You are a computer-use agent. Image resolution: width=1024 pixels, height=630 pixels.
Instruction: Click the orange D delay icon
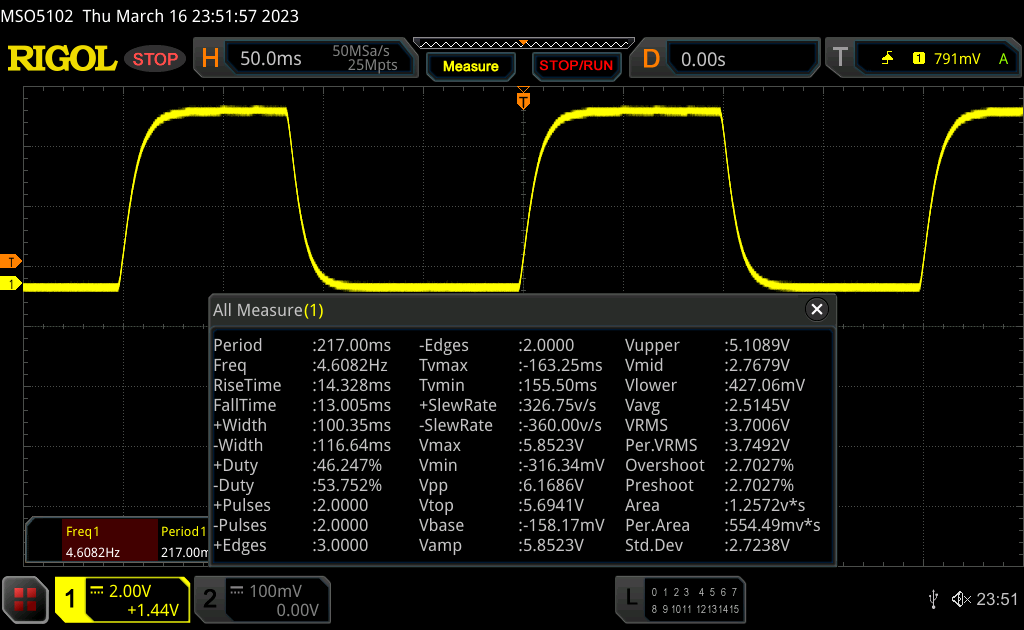[651, 59]
